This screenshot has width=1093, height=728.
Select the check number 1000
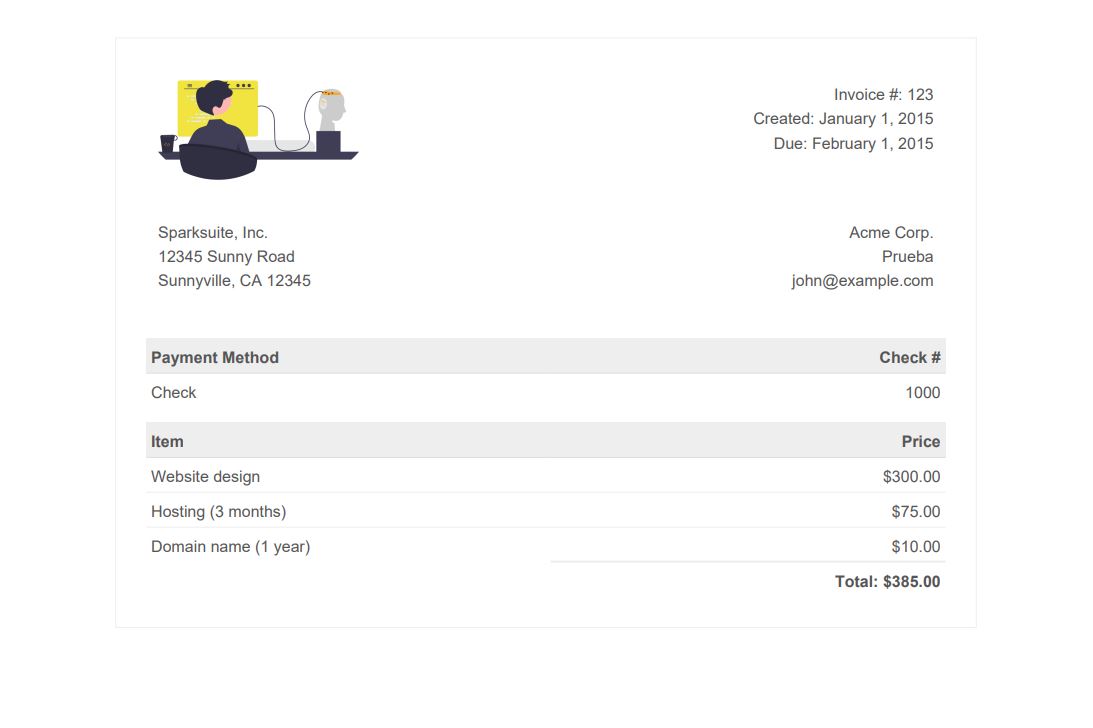922,393
